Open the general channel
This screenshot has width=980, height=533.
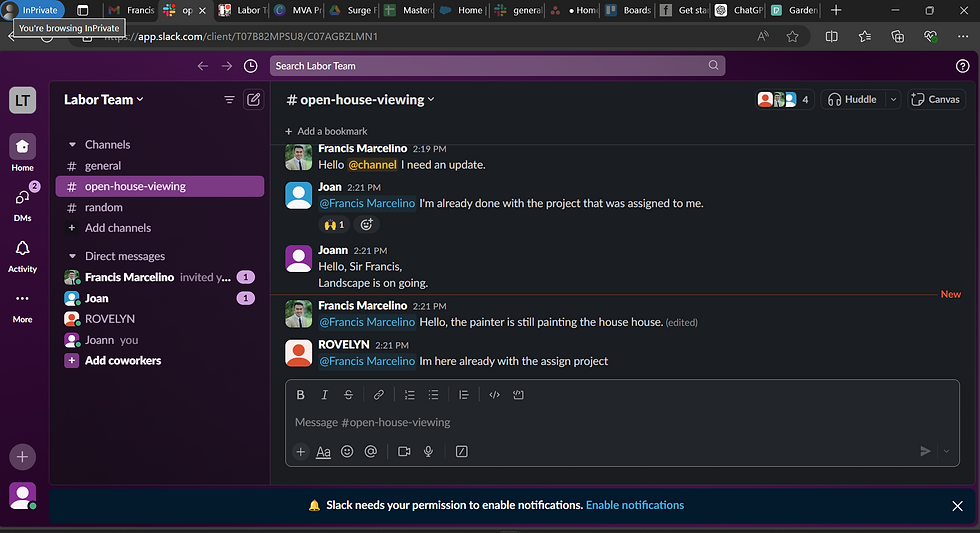click(x=160, y=166)
